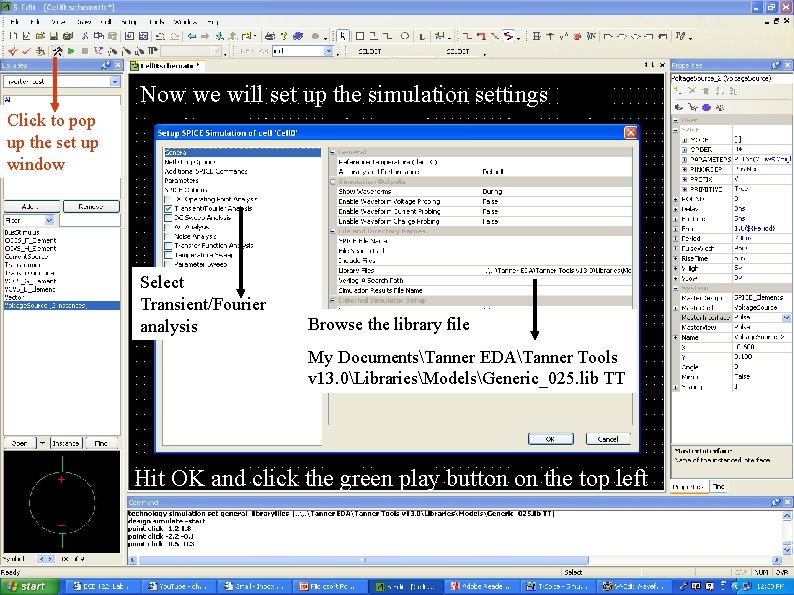Image resolution: width=794 pixels, height=595 pixels.
Task: Switch to the Adobe Reader taskbar item
Action: (481, 586)
